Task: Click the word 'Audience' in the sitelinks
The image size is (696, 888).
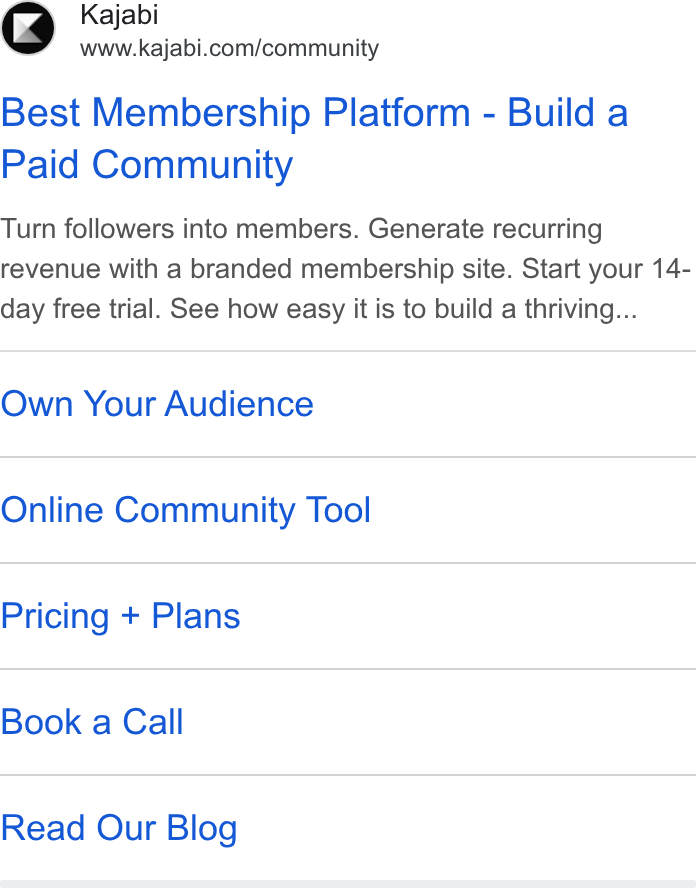Action: [239, 404]
